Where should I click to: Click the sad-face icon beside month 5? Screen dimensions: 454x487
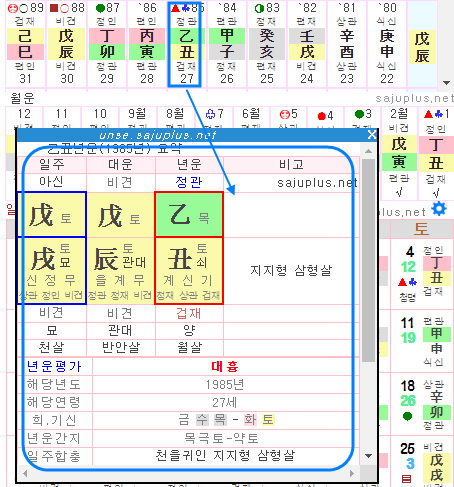tap(285, 114)
